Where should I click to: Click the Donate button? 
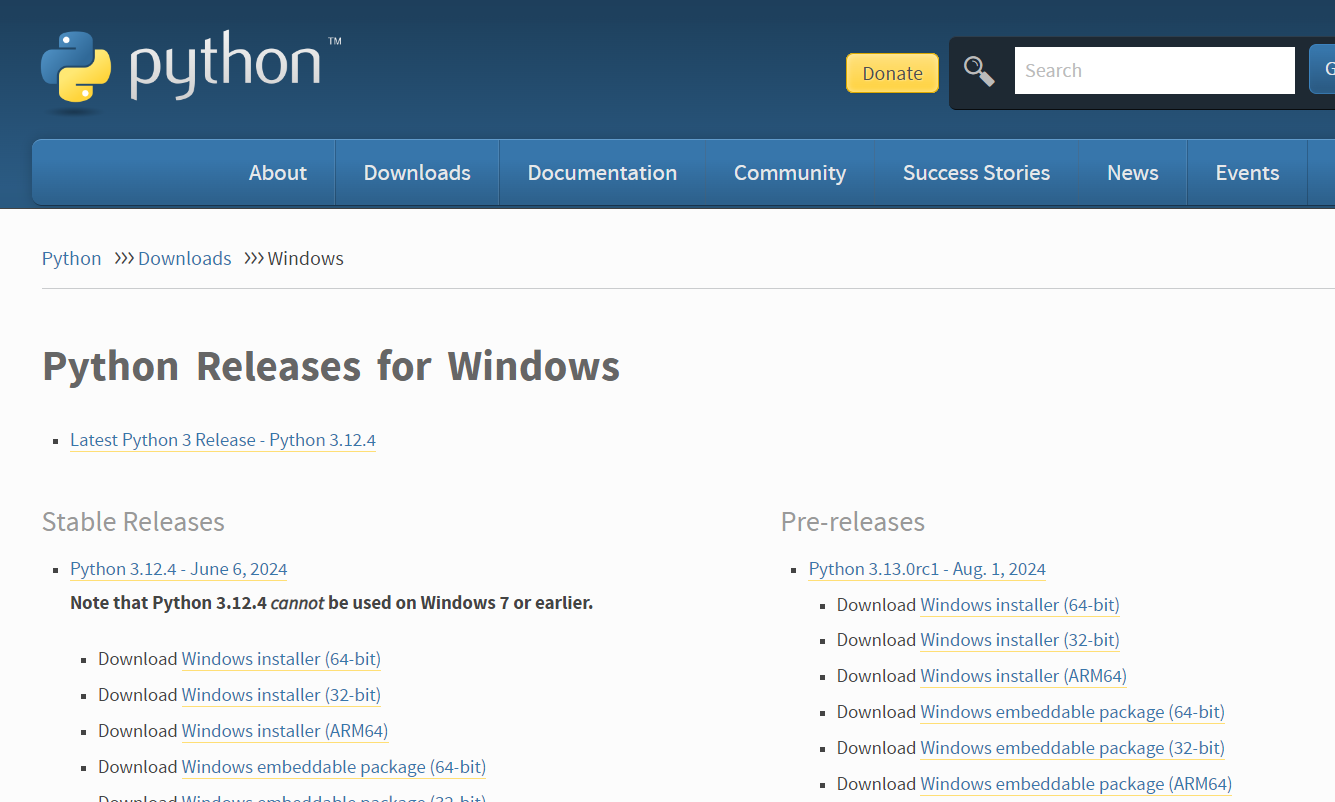(x=892, y=73)
